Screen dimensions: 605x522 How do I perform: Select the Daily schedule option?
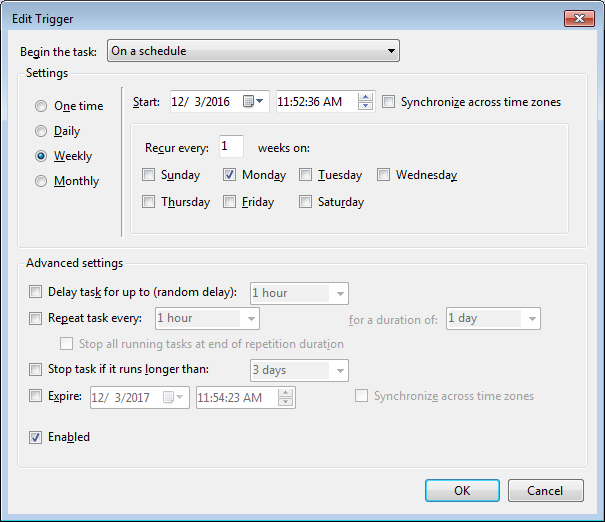(x=41, y=131)
